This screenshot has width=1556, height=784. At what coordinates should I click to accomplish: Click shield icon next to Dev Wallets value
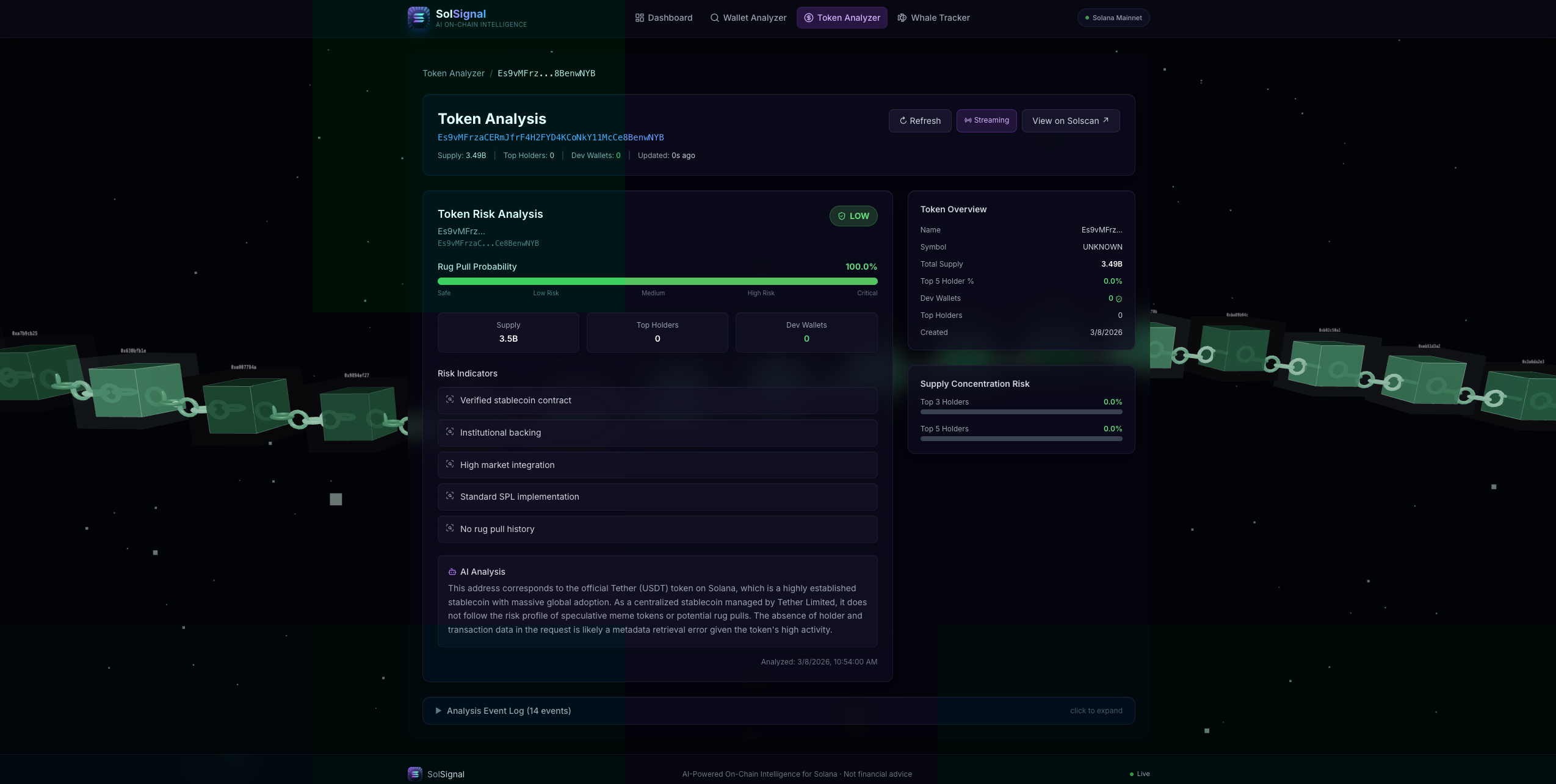click(1119, 299)
